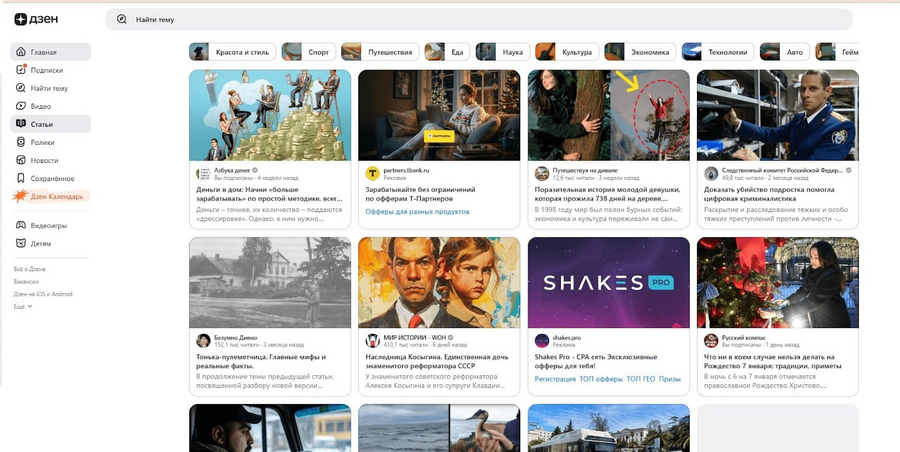This screenshot has width=900, height=452.
Task: Click the Сохранённое bookmark icon
Action: pos(21,178)
